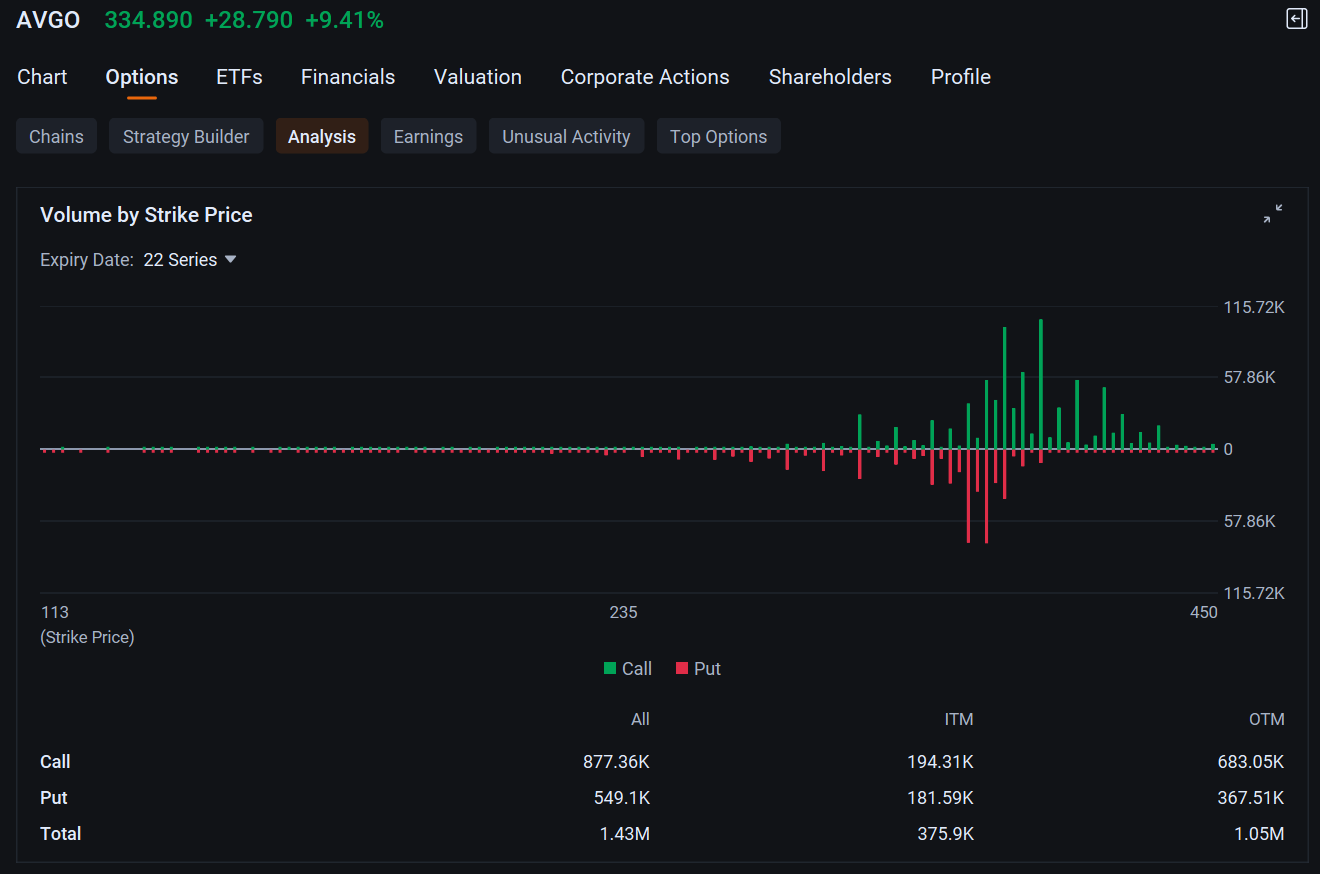Open the Expiry Date series dropdown

(190, 260)
